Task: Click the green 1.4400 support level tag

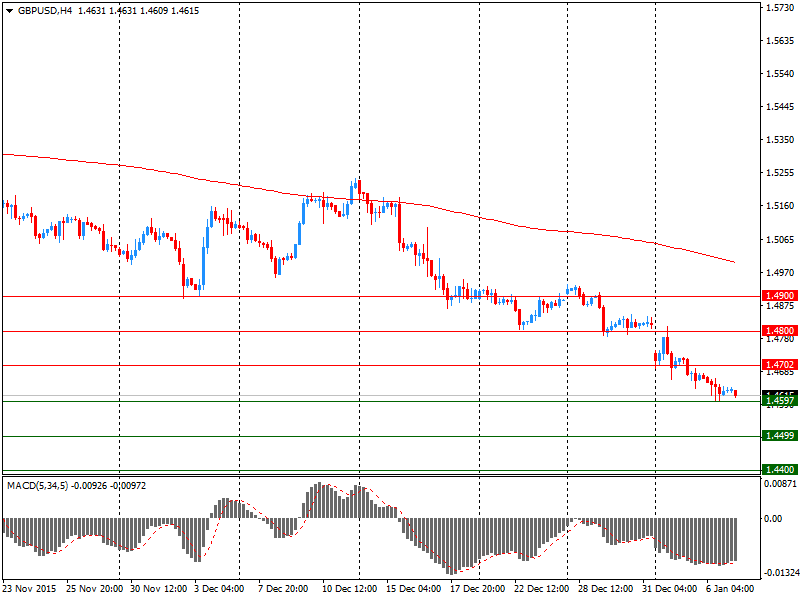Action: coord(780,469)
